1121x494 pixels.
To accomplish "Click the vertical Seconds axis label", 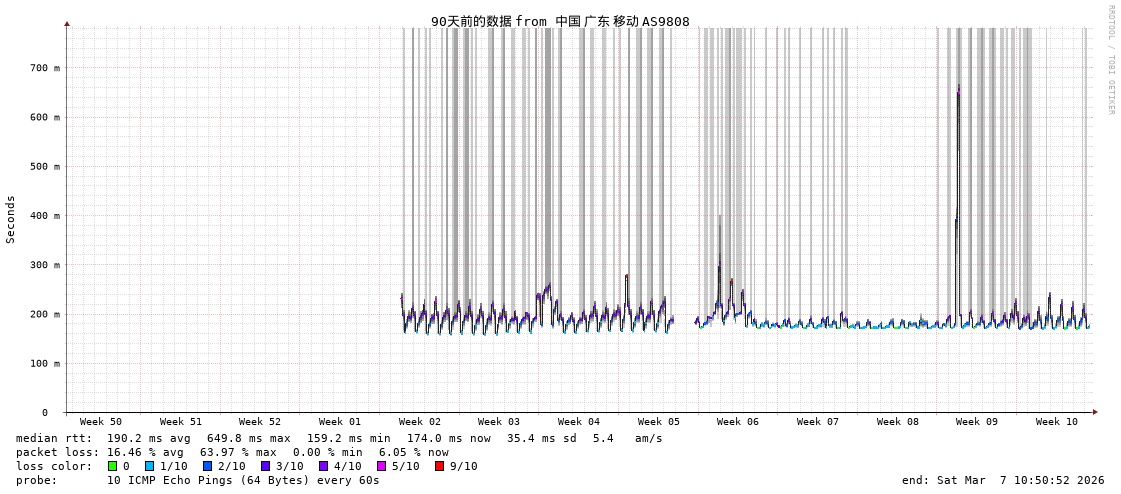I will (x=11, y=219).
